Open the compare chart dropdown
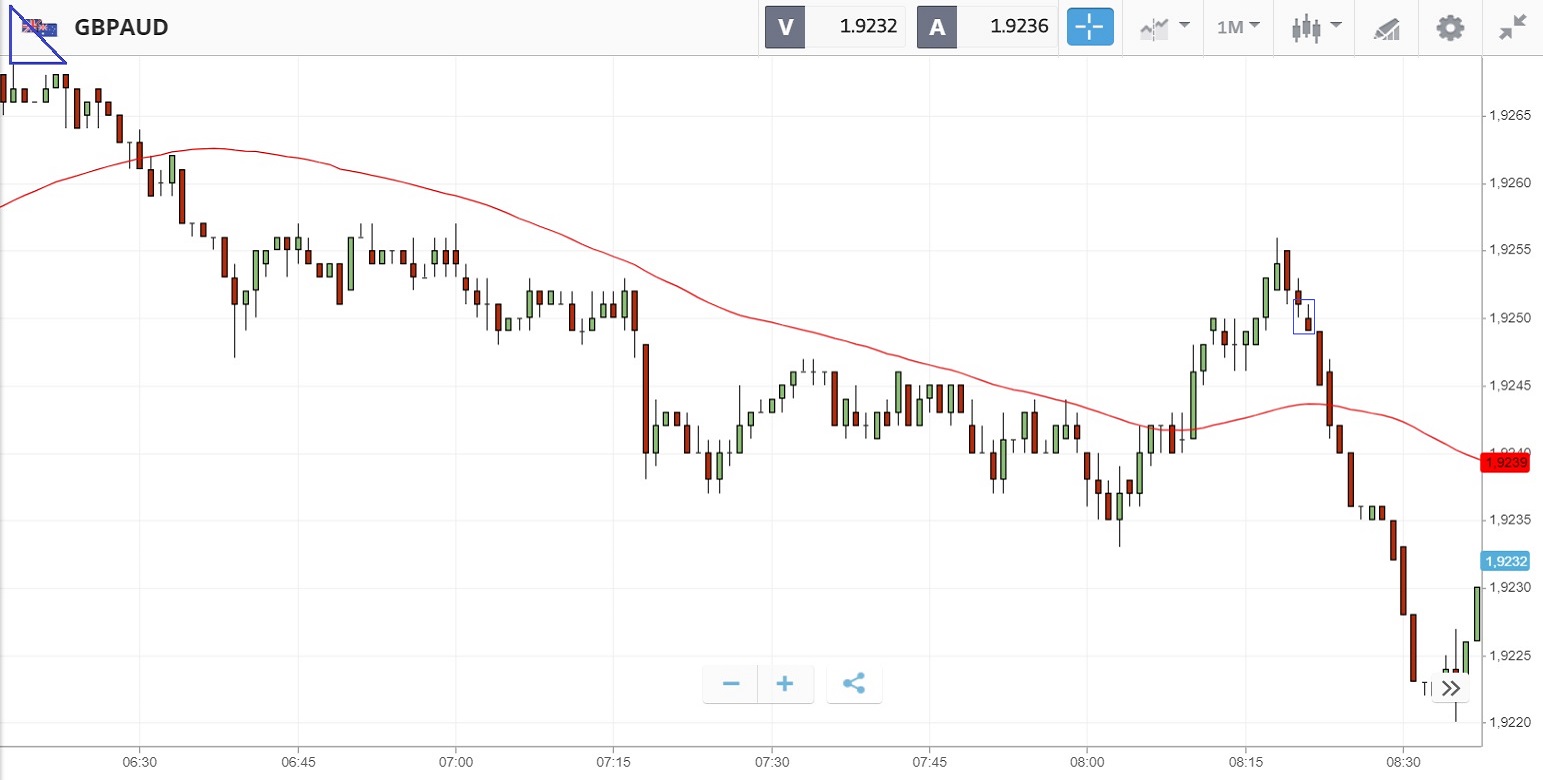 click(x=1165, y=27)
